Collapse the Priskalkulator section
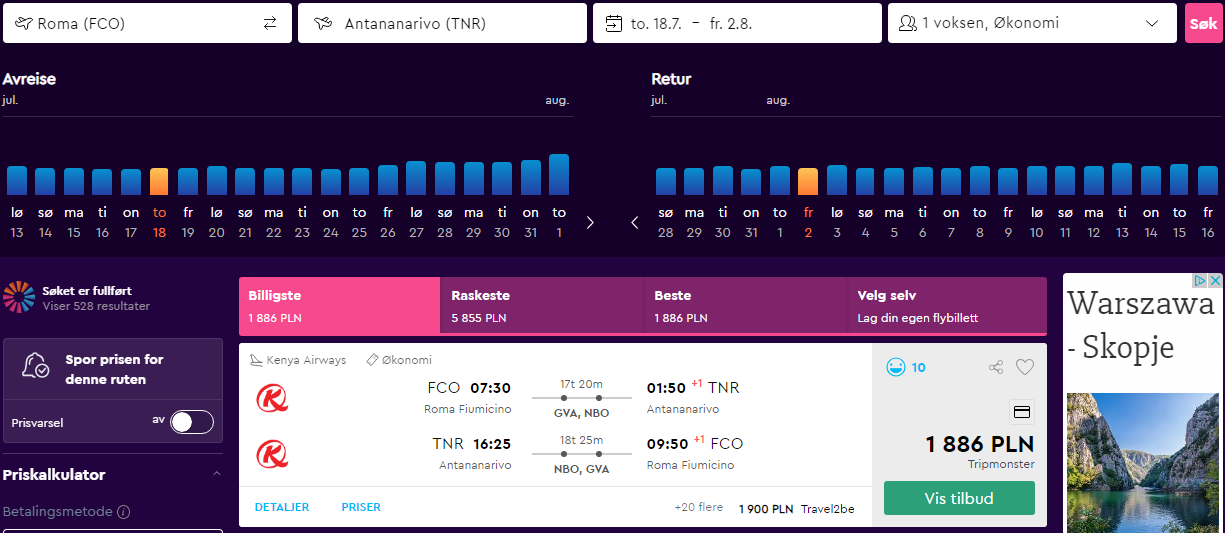Viewport: 1225px width, 533px height. 217,474
